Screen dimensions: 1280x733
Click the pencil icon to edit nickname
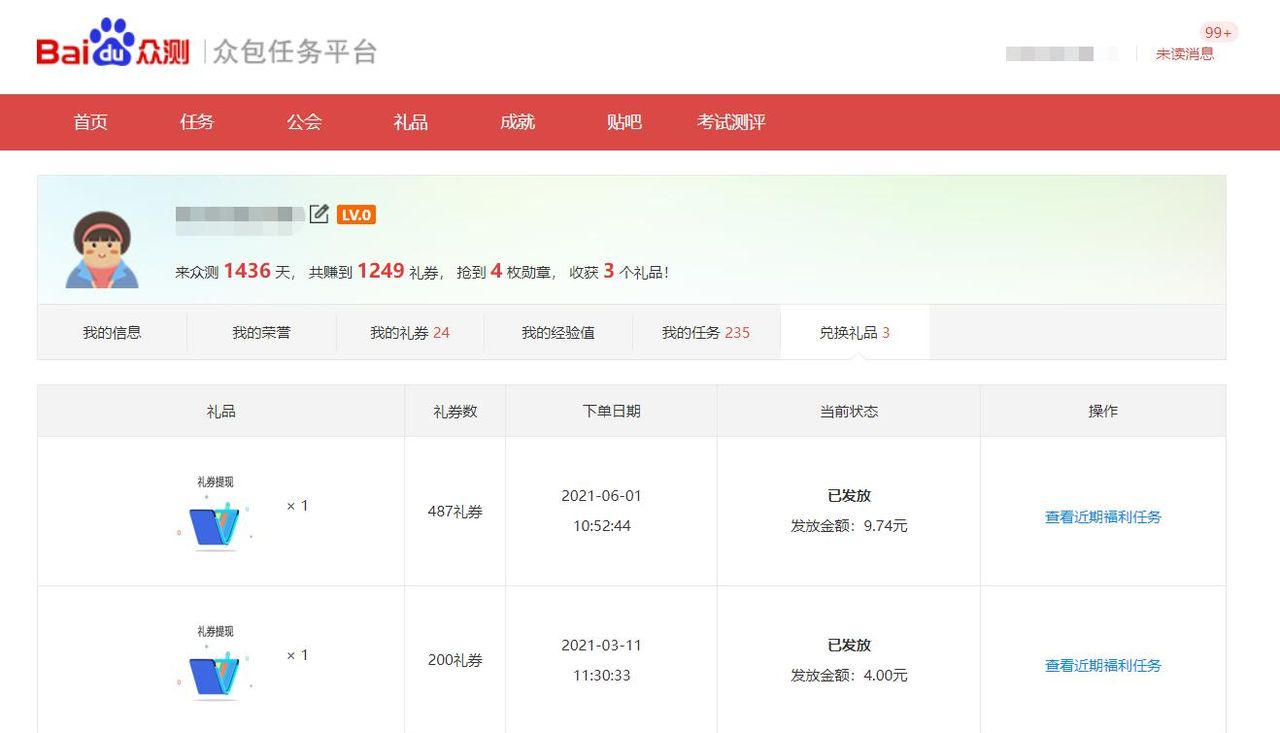[318, 212]
